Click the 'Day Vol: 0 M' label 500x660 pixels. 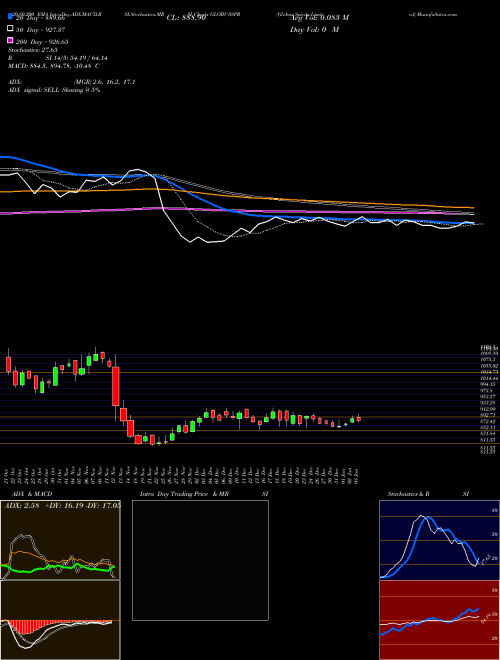click(x=314, y=29)
